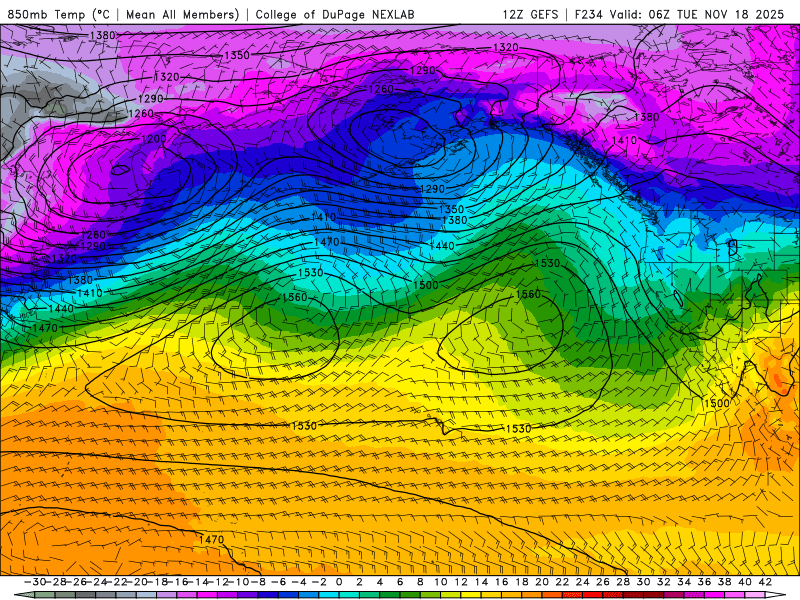800x600 pixels.
Task: Click the 40 value on temperature legend
Action: point(745,582)
